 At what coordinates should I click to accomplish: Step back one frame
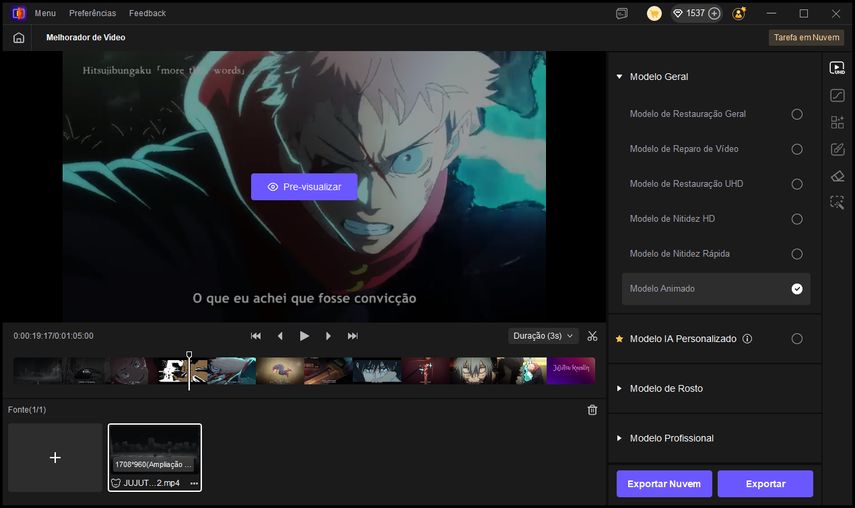tap(280, 336)
